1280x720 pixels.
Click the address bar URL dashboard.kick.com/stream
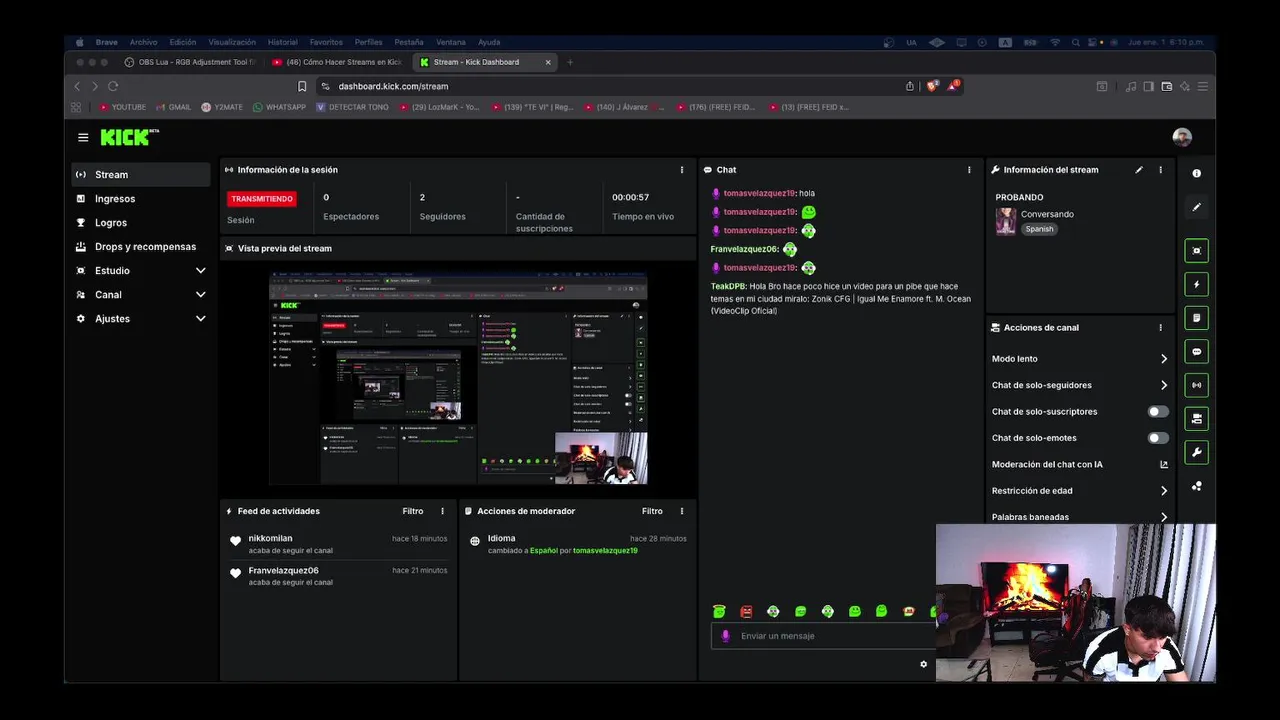393,86
